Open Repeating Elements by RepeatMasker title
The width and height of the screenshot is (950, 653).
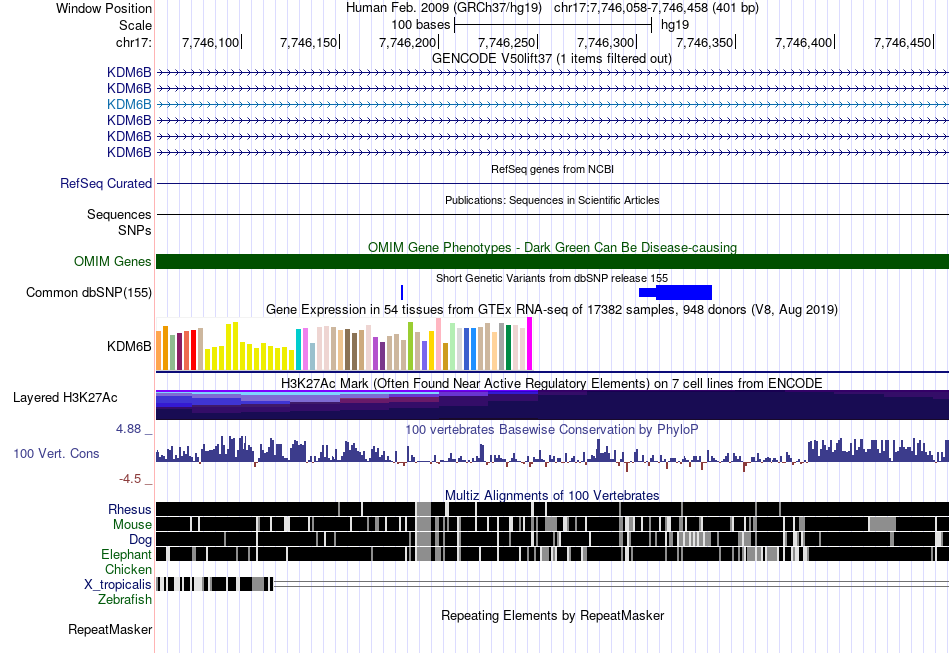552,616
